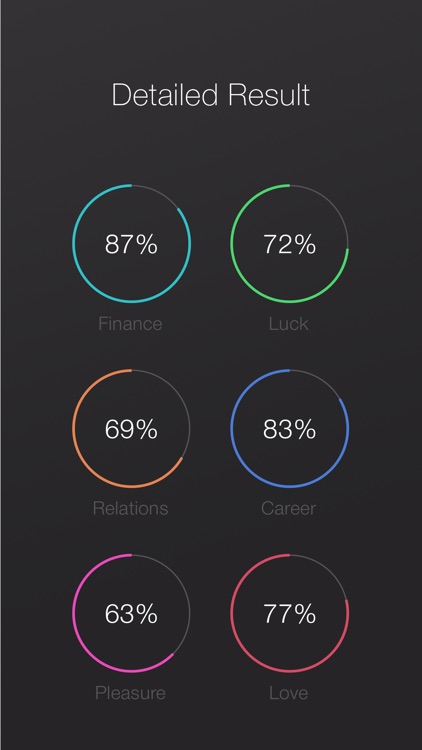The image size is (422, 750).
Task: Choose the Relations label
Action: [130, 508]
